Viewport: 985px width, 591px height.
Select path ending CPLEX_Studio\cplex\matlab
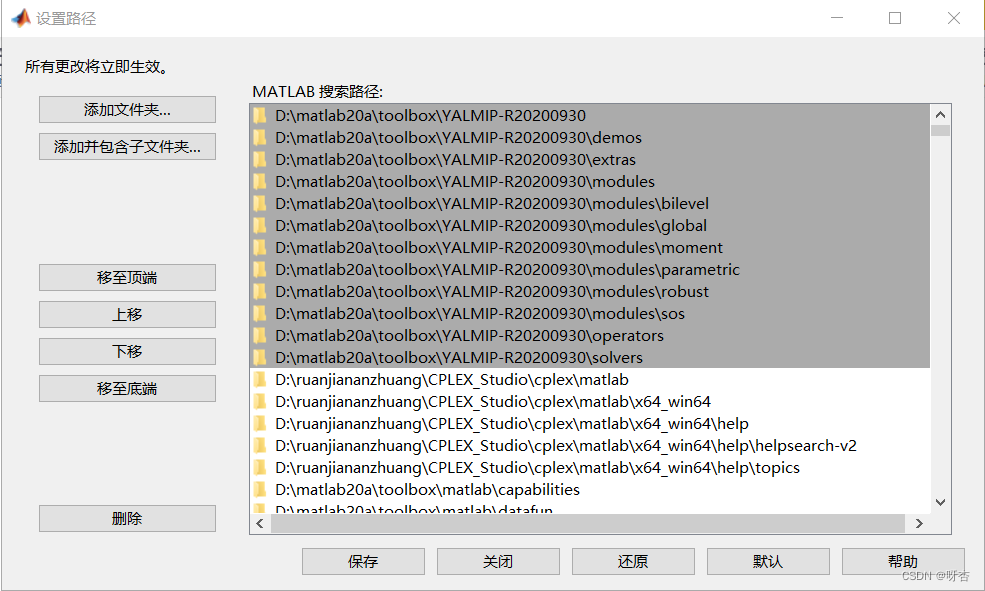[x=590, y=379]
